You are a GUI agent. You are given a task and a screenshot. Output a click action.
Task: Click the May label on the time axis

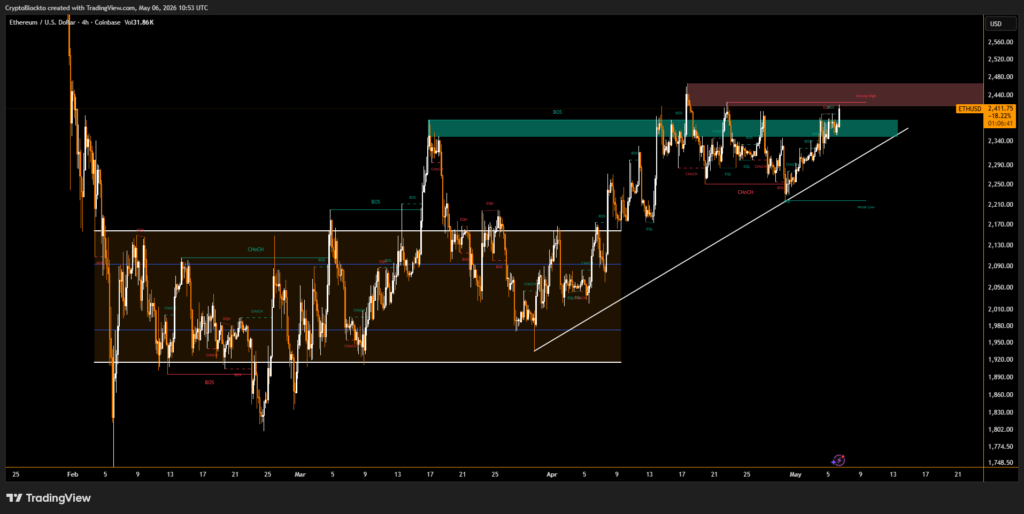(795, 475)
